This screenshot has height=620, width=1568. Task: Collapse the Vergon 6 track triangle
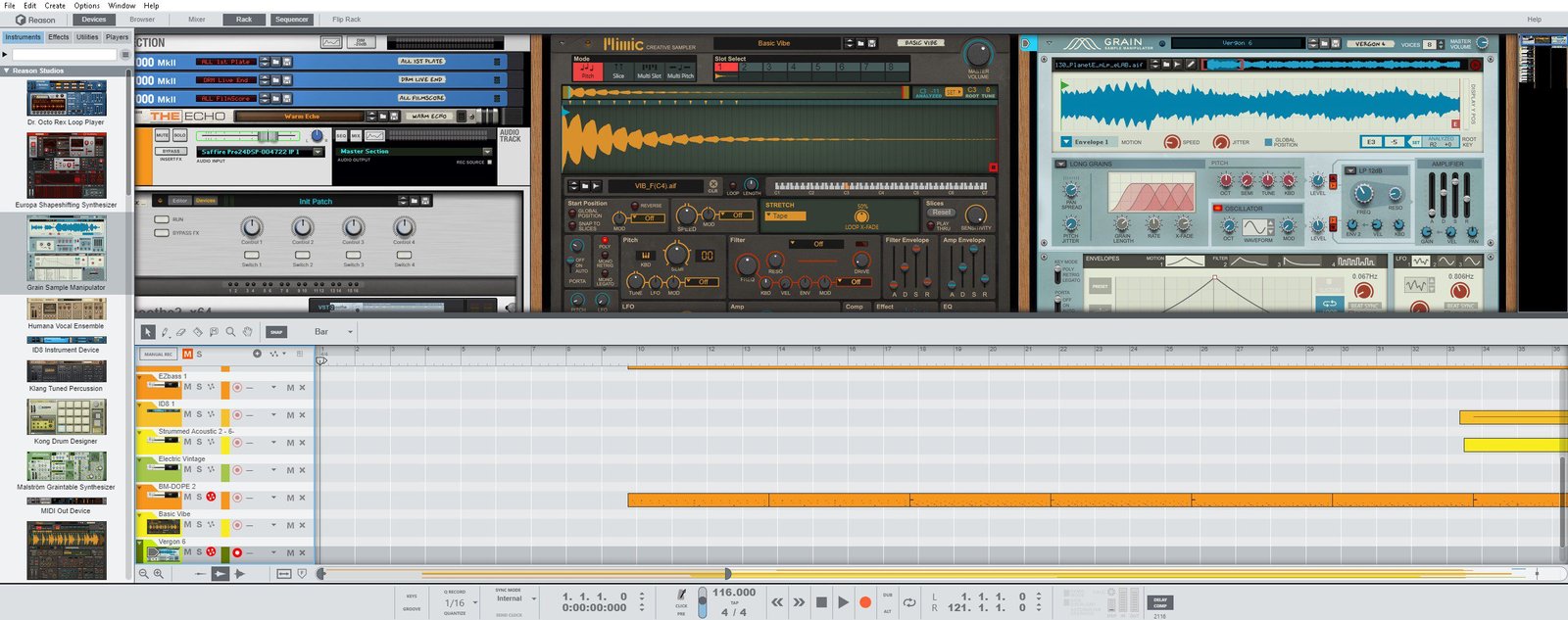coord(140,542)
